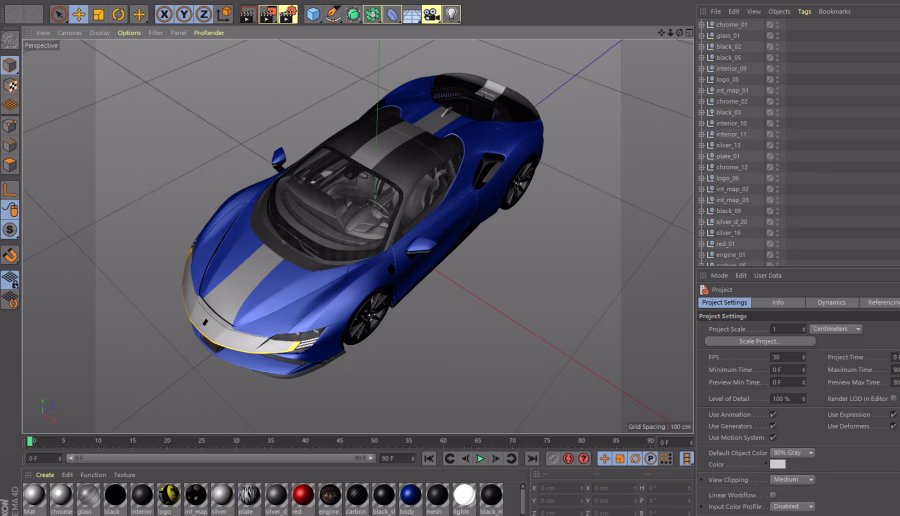This screenshot has height=516, width=900.
Task: Click frame 45 on the timeline ruler
Action: [x=340, y=441]
